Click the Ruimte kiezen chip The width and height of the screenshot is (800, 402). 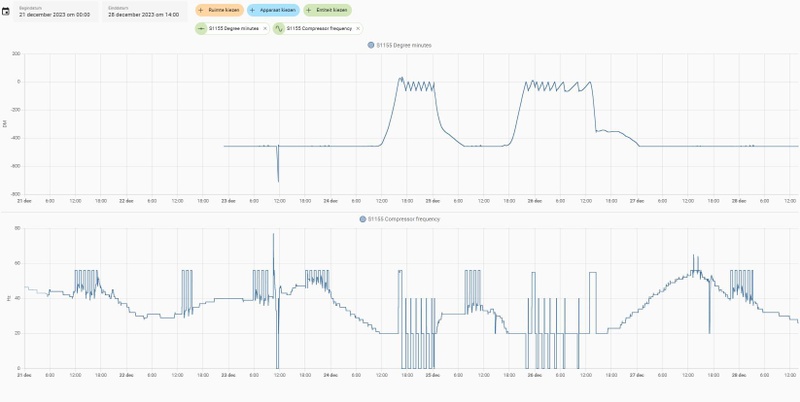click(219, 10)
